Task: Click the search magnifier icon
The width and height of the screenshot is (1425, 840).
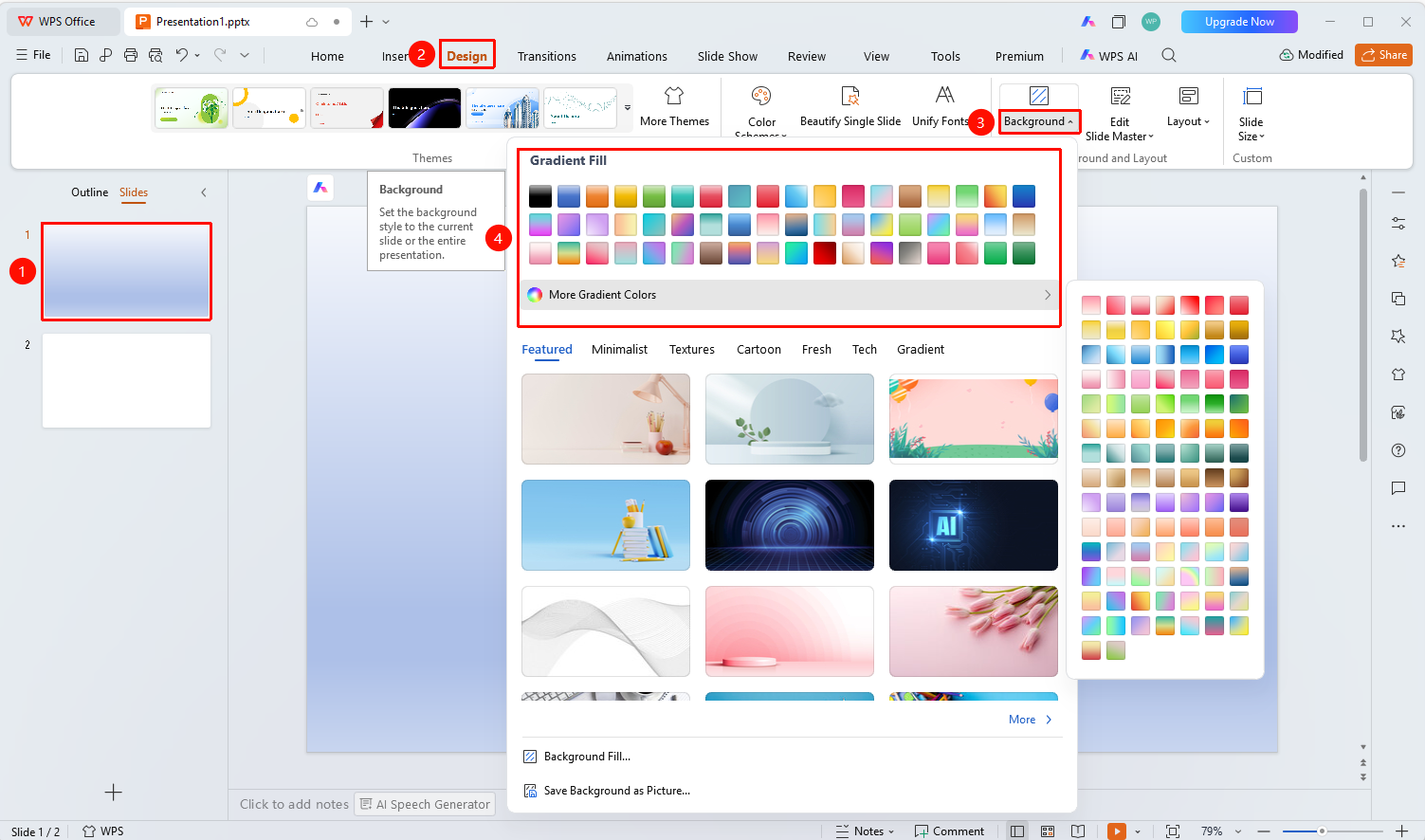Action: coord(1169,55)
